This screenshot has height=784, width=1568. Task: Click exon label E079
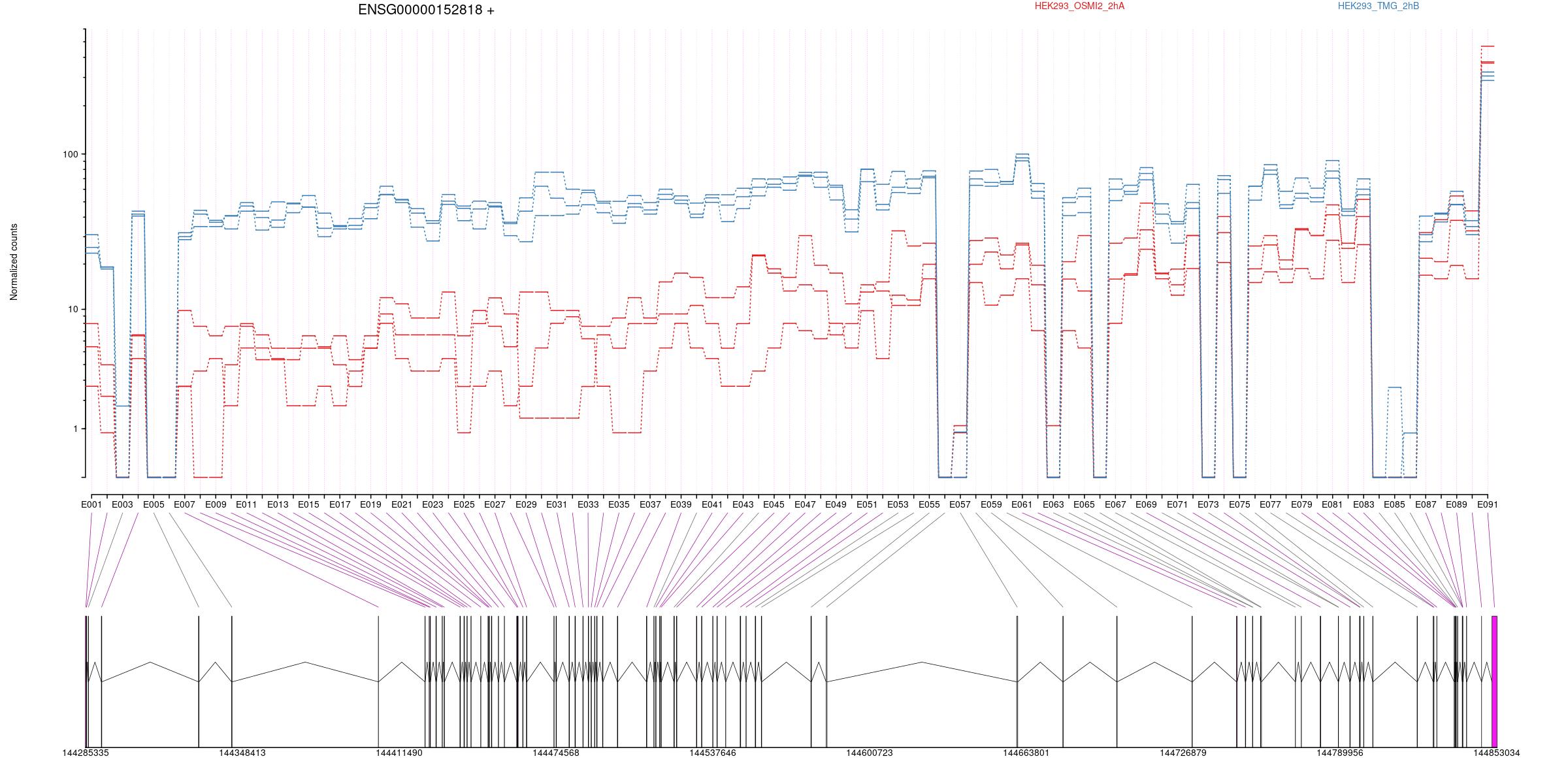tap(1301, 504)
